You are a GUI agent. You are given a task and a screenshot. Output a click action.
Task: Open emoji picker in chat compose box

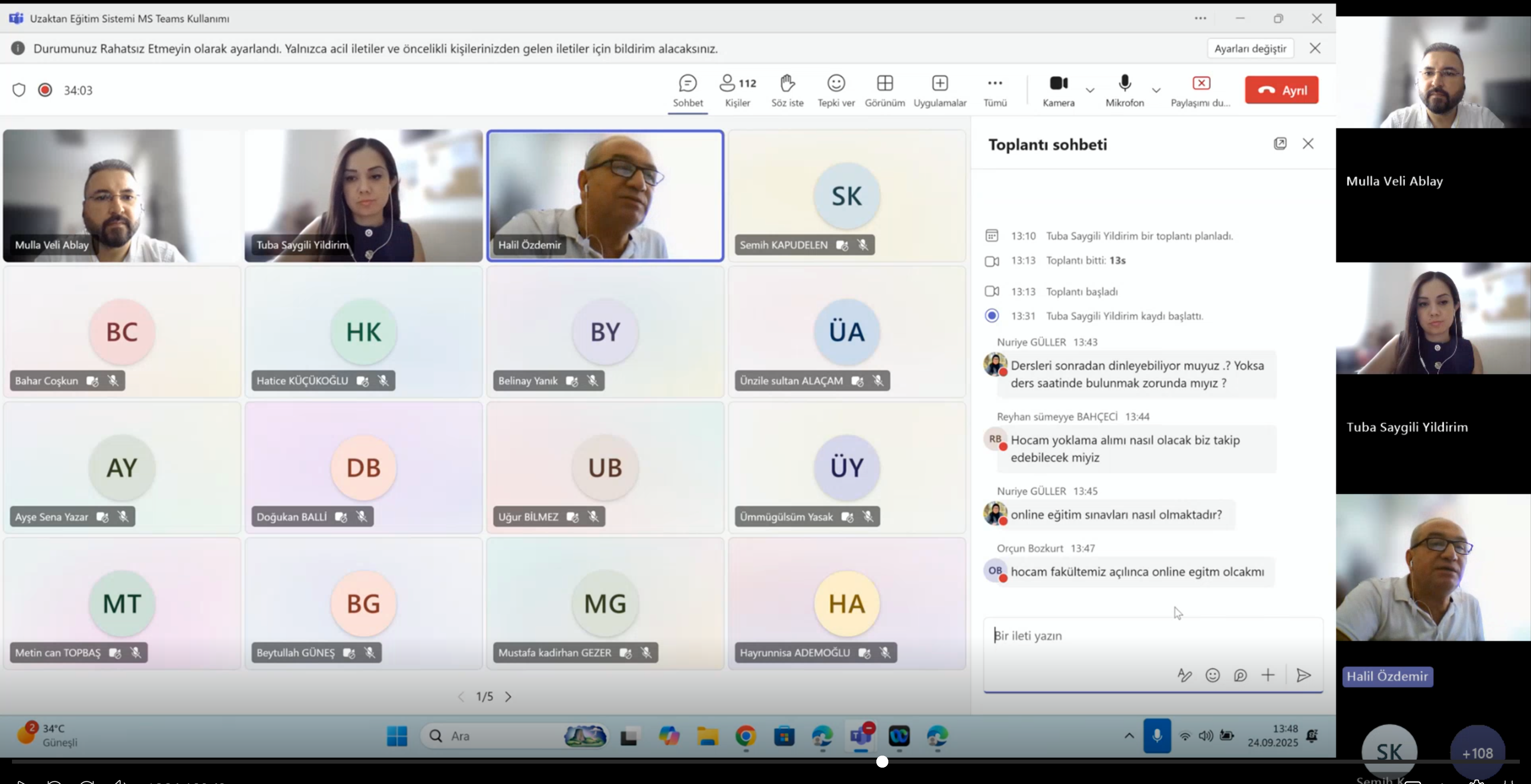tap(1212, 675)
